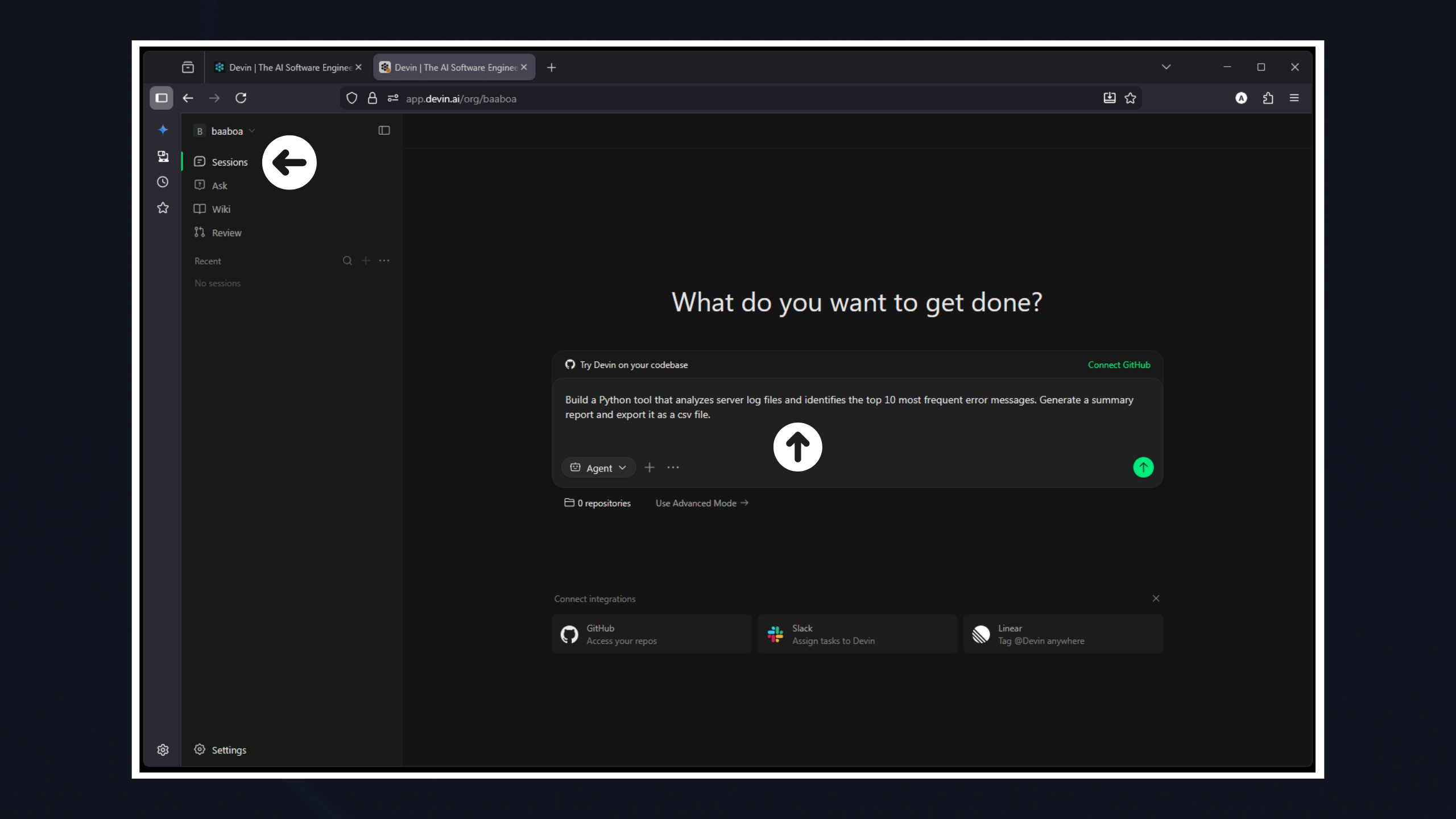Open the Agent mode dropdown
Screen dimensions: 1456x819
point(598,468)
